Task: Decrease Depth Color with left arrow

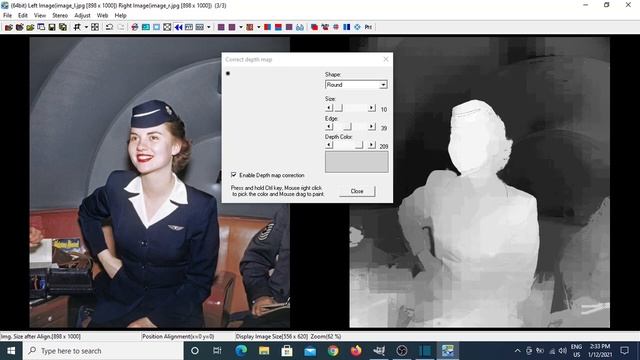Action: (329, 145)
